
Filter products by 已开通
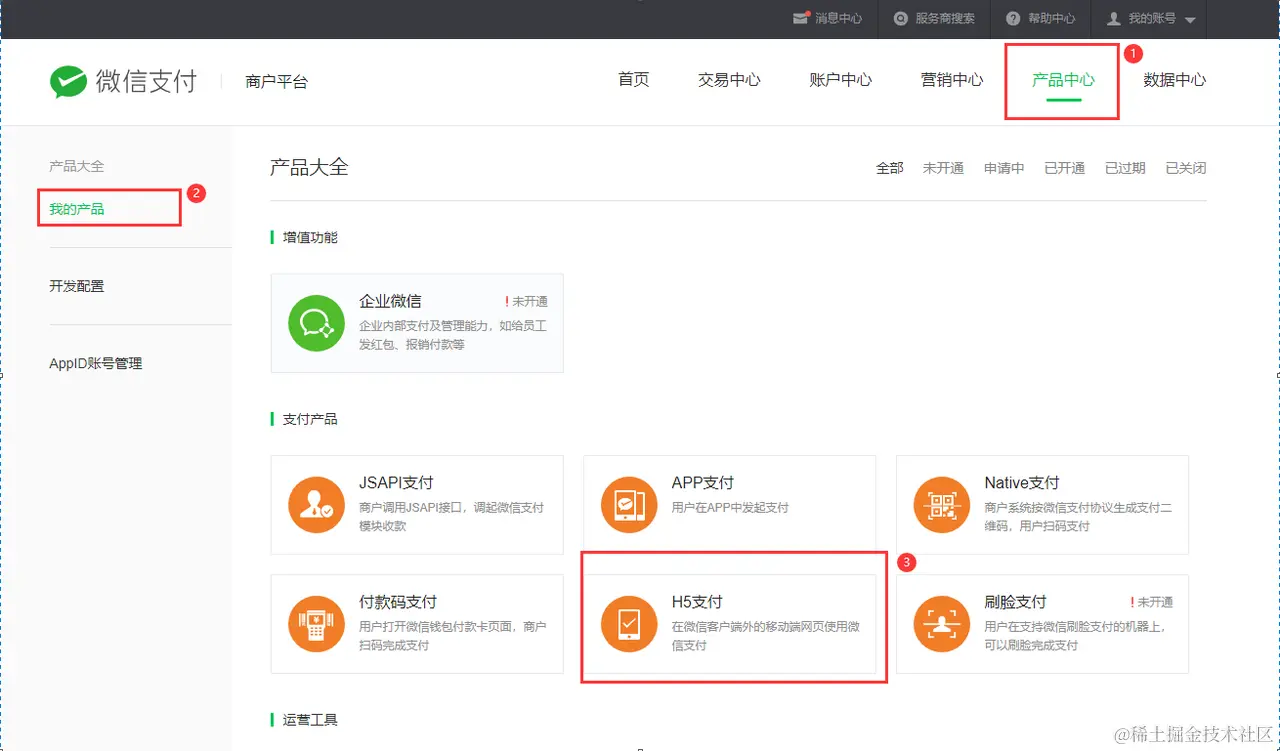coord(1065,168)
